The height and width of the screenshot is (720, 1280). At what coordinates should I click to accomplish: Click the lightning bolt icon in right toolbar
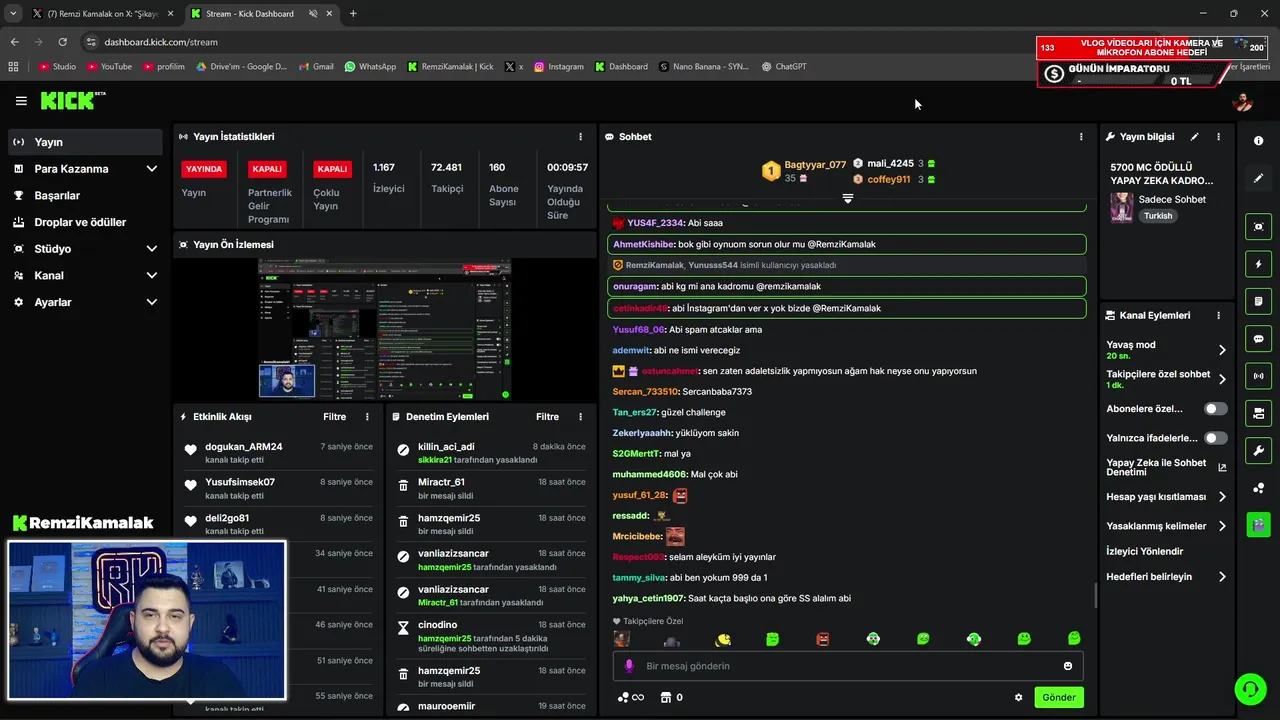(x=1258, y=264)
